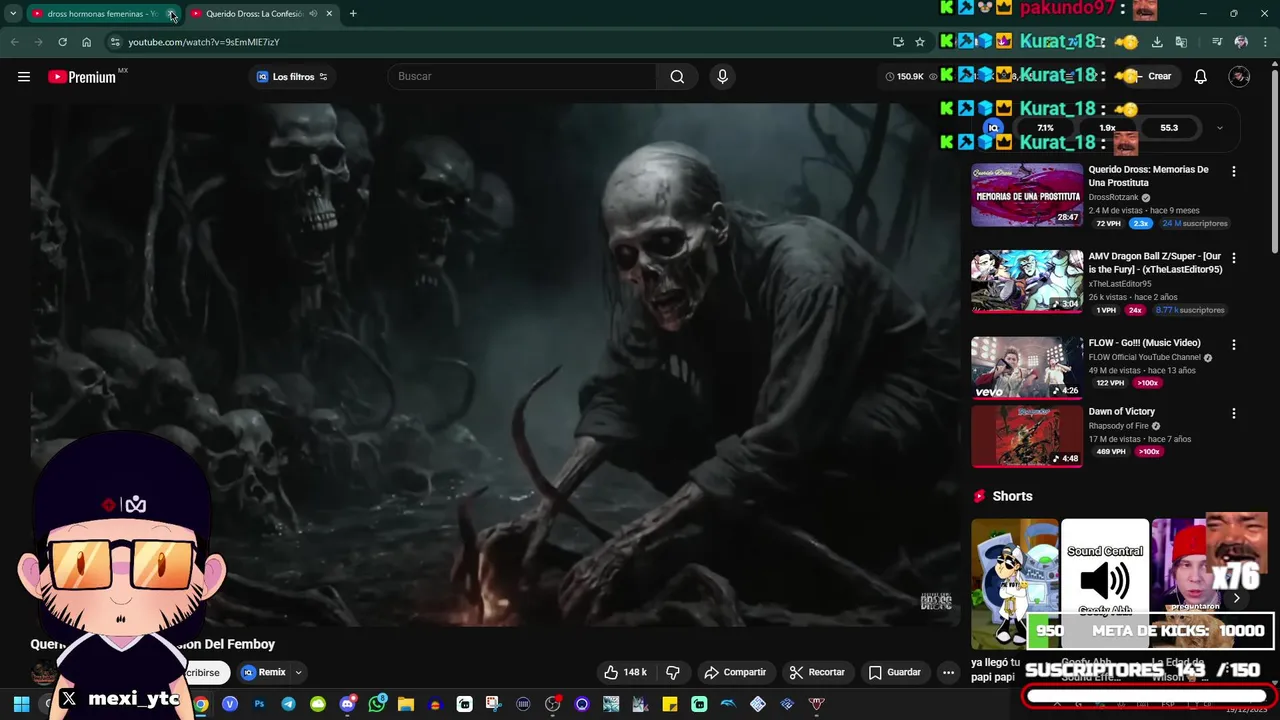1280x720 pixels.
Task: Open Sticky Notes from taskbar
Action: 669,704
